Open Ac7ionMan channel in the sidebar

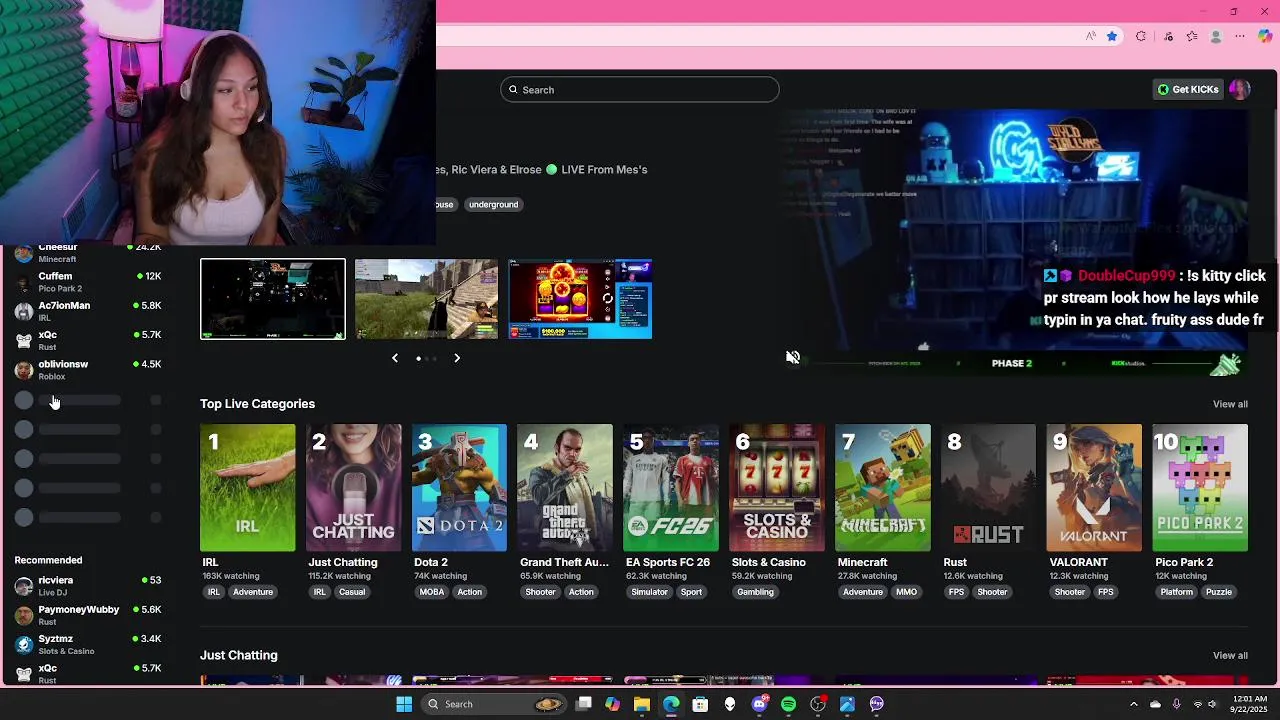tap(88, 311)
